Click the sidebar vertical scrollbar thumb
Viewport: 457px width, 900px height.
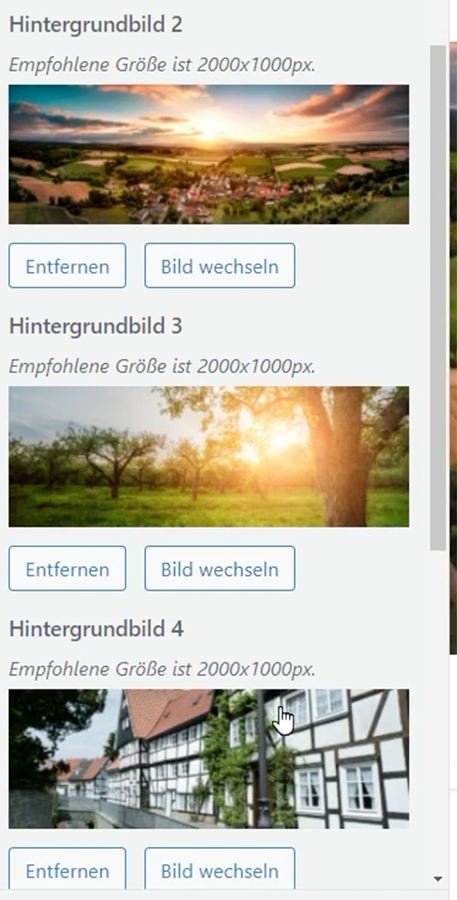438,298
